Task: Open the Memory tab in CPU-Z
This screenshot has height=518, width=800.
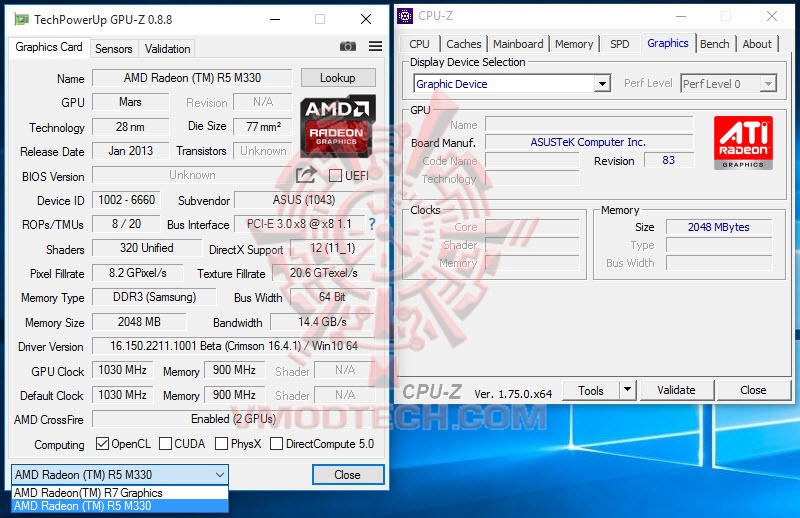Action: [x=574, y=44]
